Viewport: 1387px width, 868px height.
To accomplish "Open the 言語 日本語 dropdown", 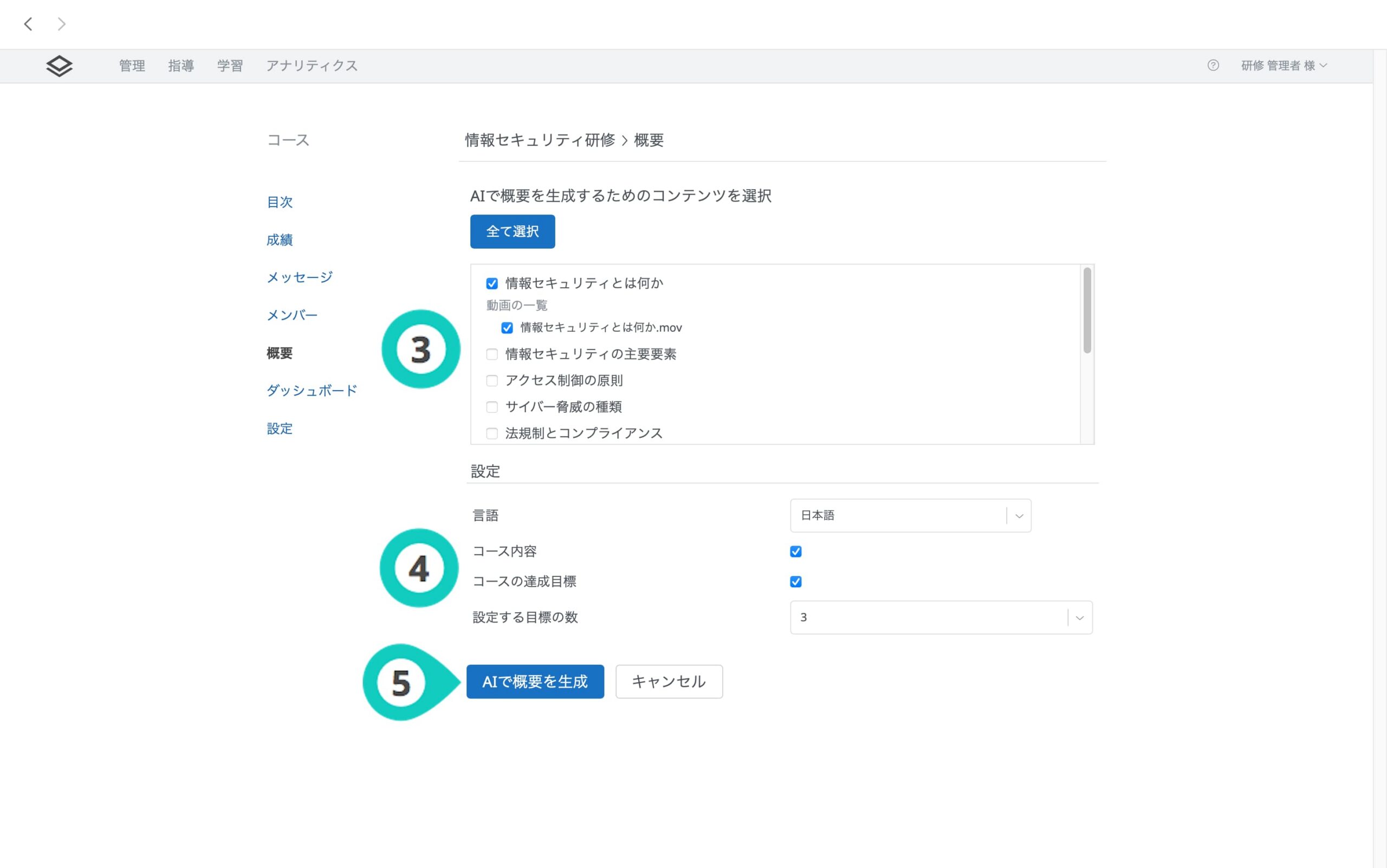I will [x=910, y=515].
